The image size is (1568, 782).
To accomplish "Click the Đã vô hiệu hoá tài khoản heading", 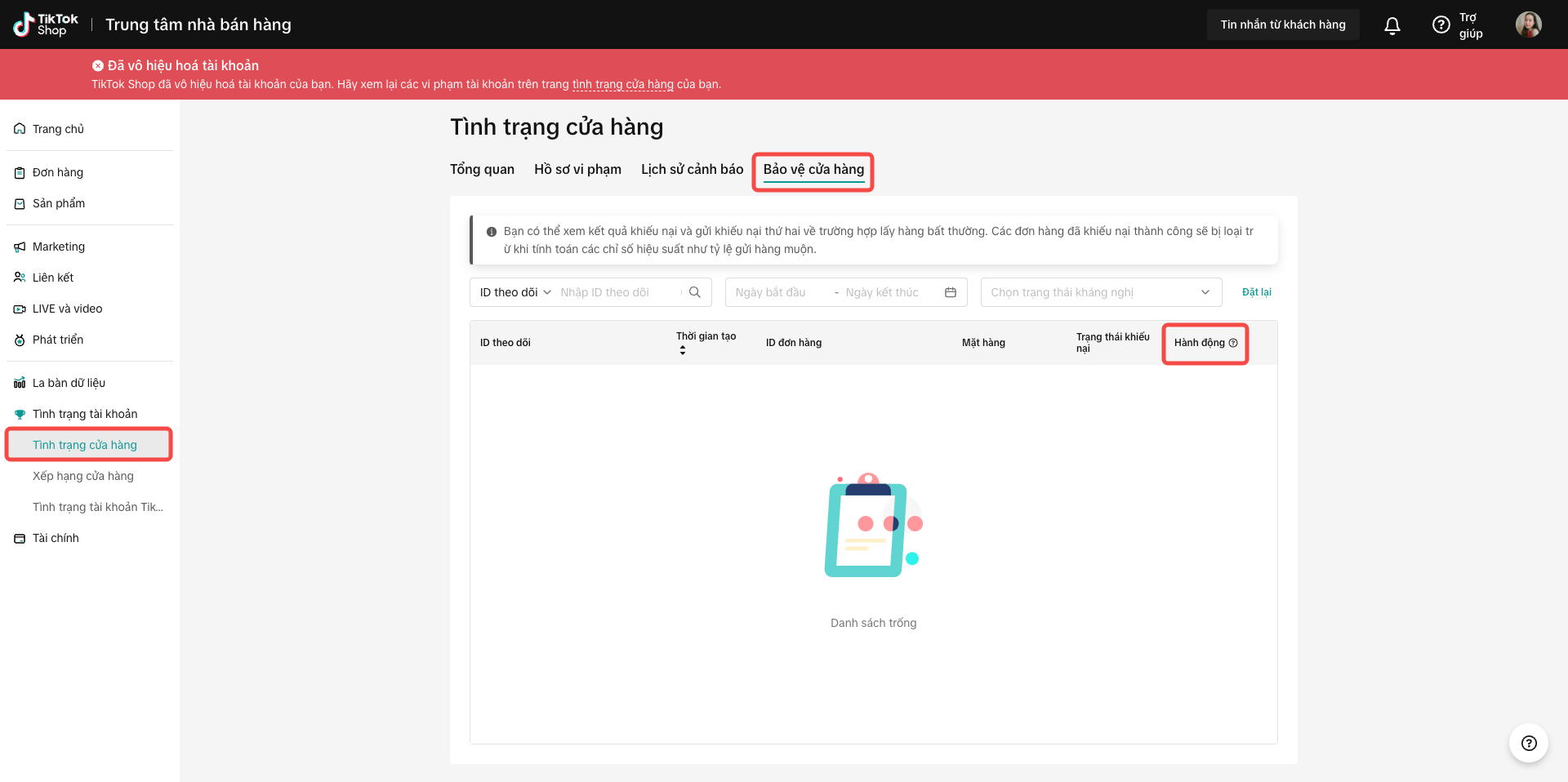I will pyautogui.click(x=183, y=65).
